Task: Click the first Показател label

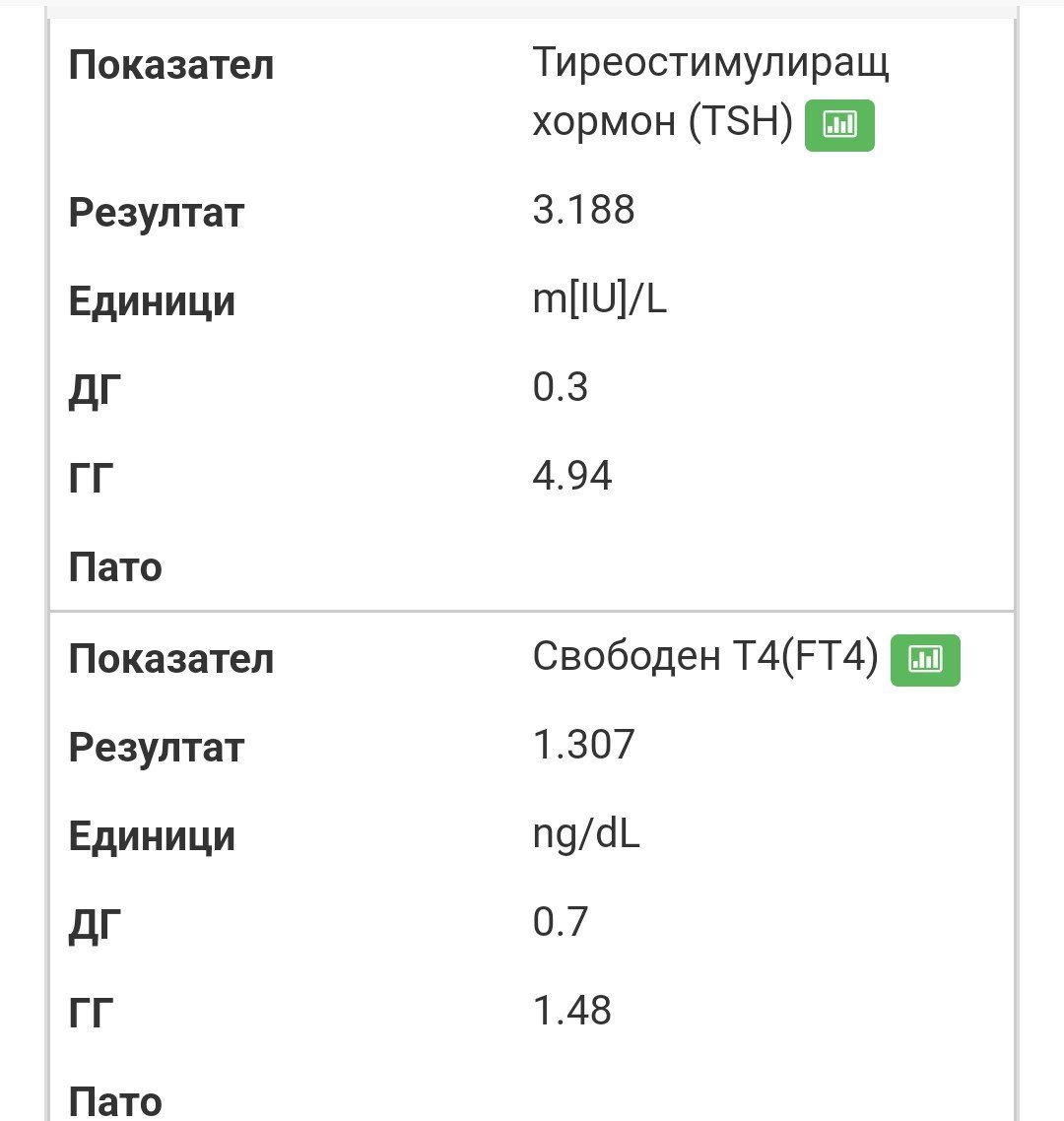Action: click(170, 65)
